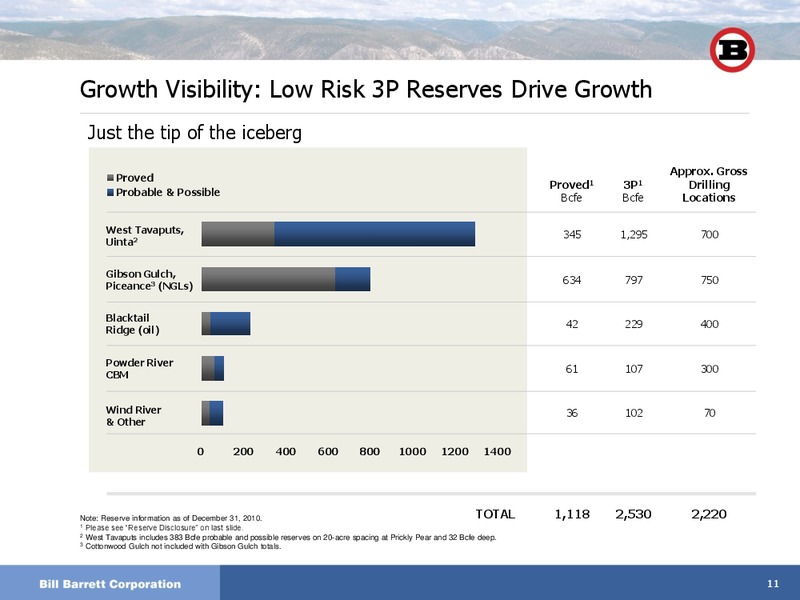Click the drilling locations value 300
The height and width of the screenshot is (600, 800).
(710, 368)
